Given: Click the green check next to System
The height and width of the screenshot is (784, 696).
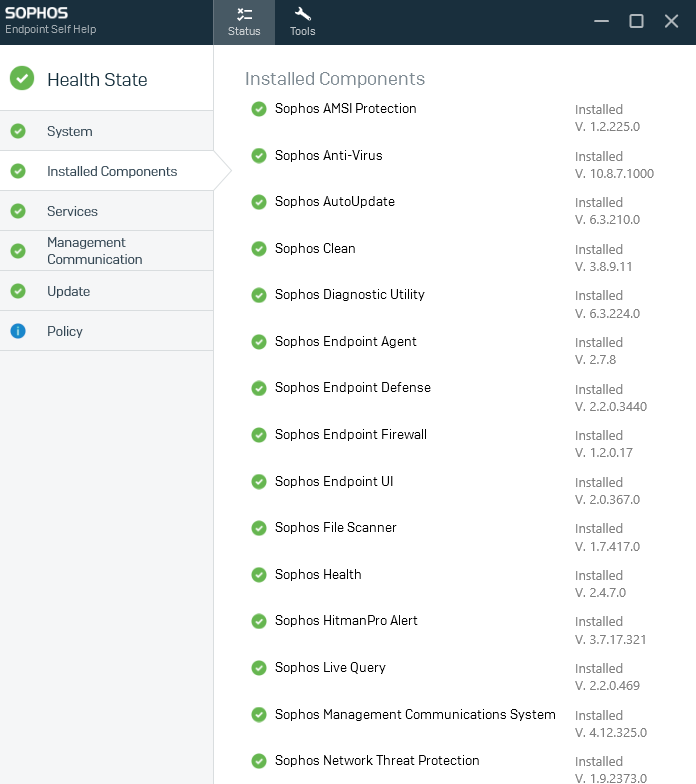Looking at the screenshot, I should coord(18,131).
